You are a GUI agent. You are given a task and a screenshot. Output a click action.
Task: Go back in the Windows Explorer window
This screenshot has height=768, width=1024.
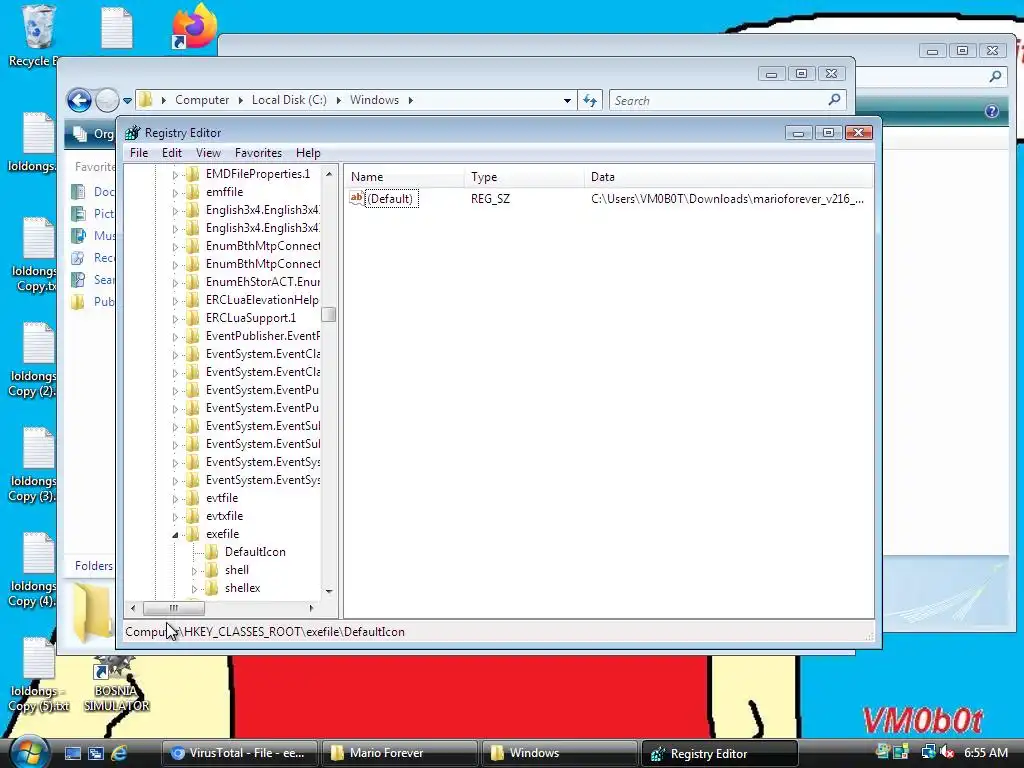pyautogui.click(x=79, y=101)
